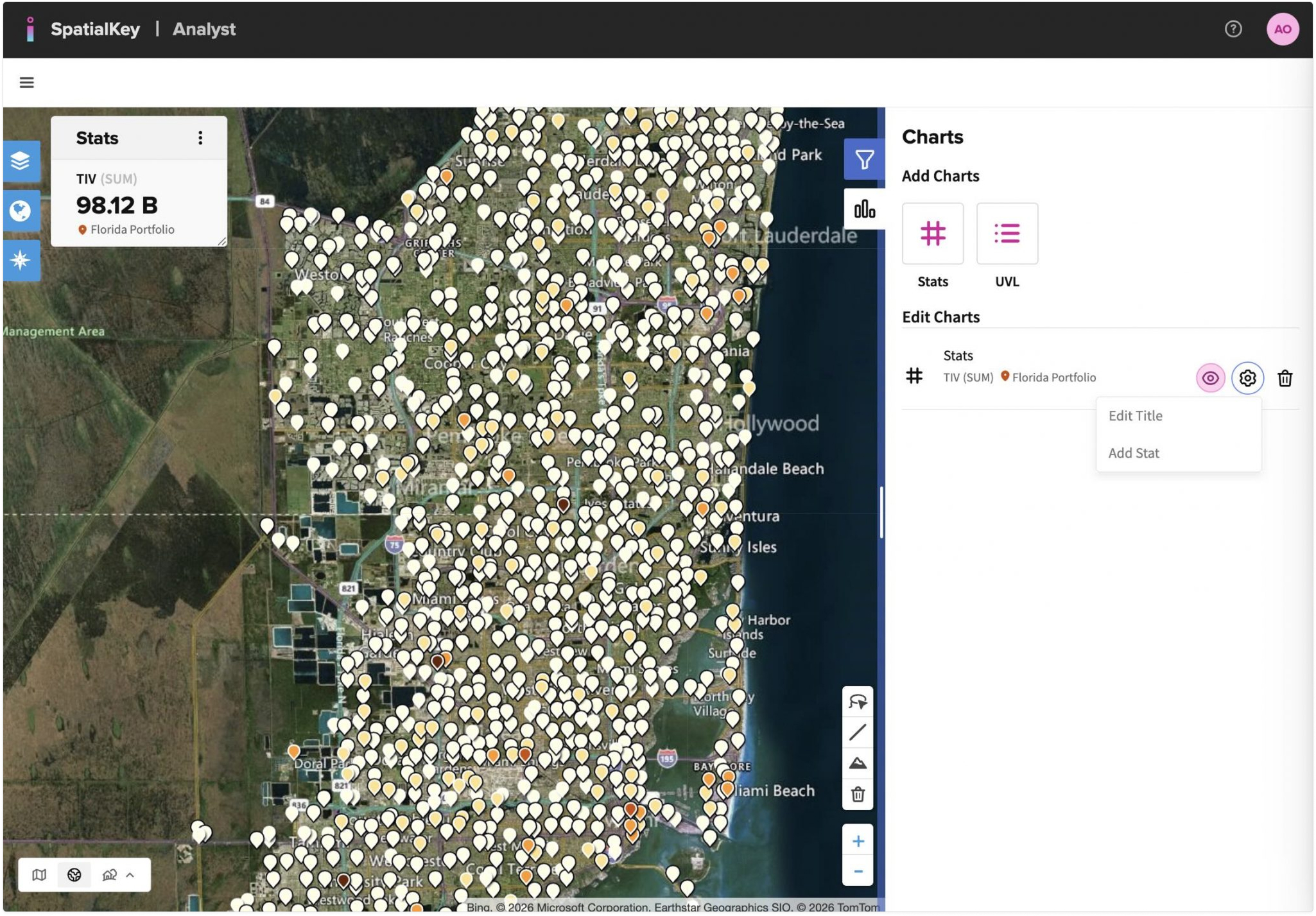Open the Stats chart gear settings
Screen dimensions: 1316x916
(1247, 378)
